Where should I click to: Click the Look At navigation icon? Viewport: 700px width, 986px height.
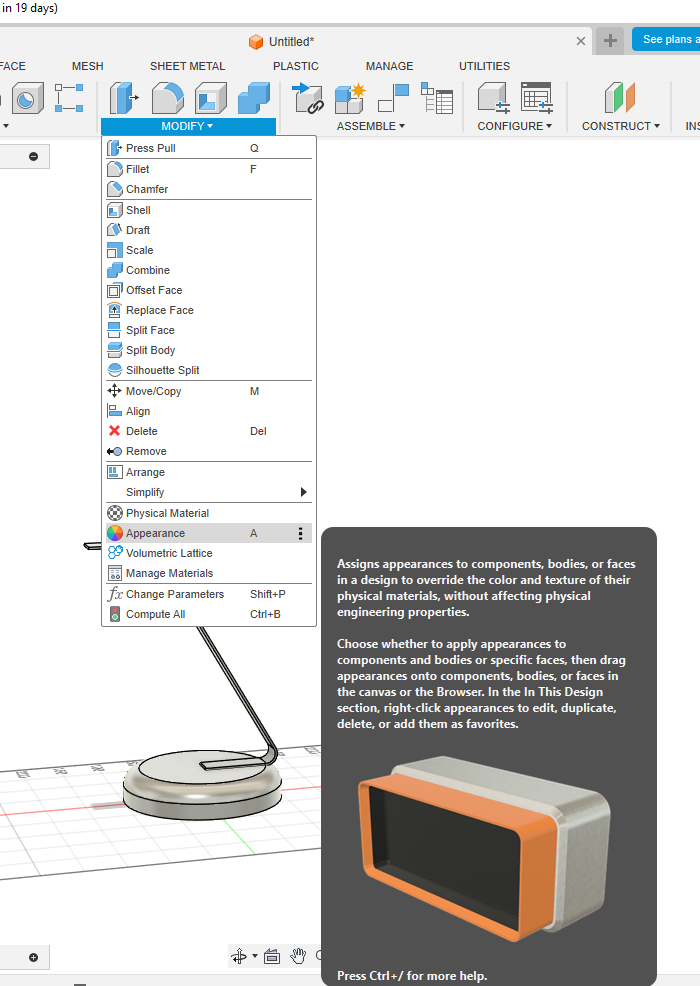[272, 956]
